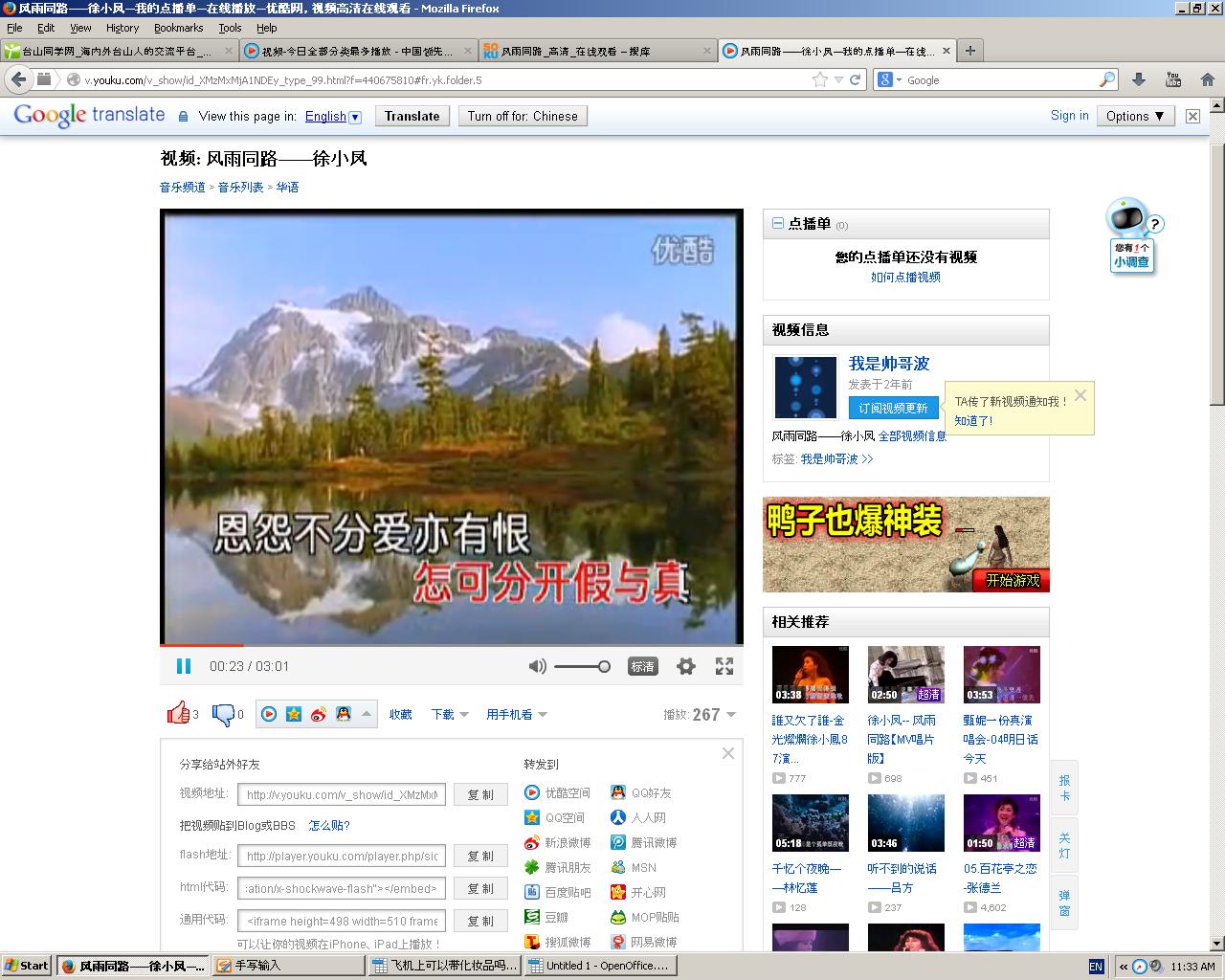Image resolution: width=1225 pixels, height=980 pixels.
Task: Close the Google Translate bar
Action: click(x=1192, y=116)
